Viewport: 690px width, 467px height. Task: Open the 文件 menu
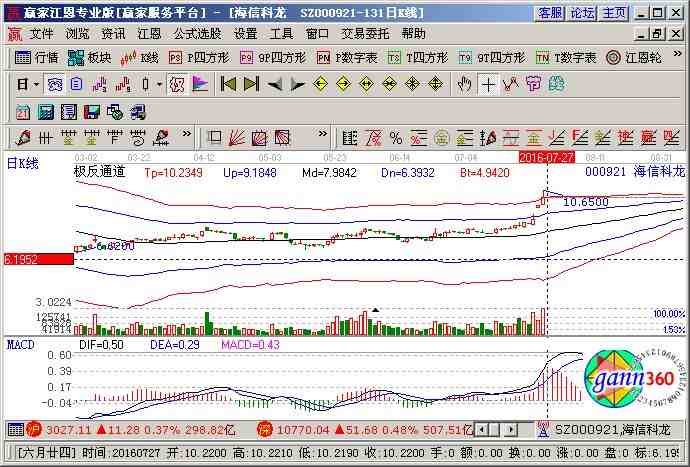(x=41, y=34)
